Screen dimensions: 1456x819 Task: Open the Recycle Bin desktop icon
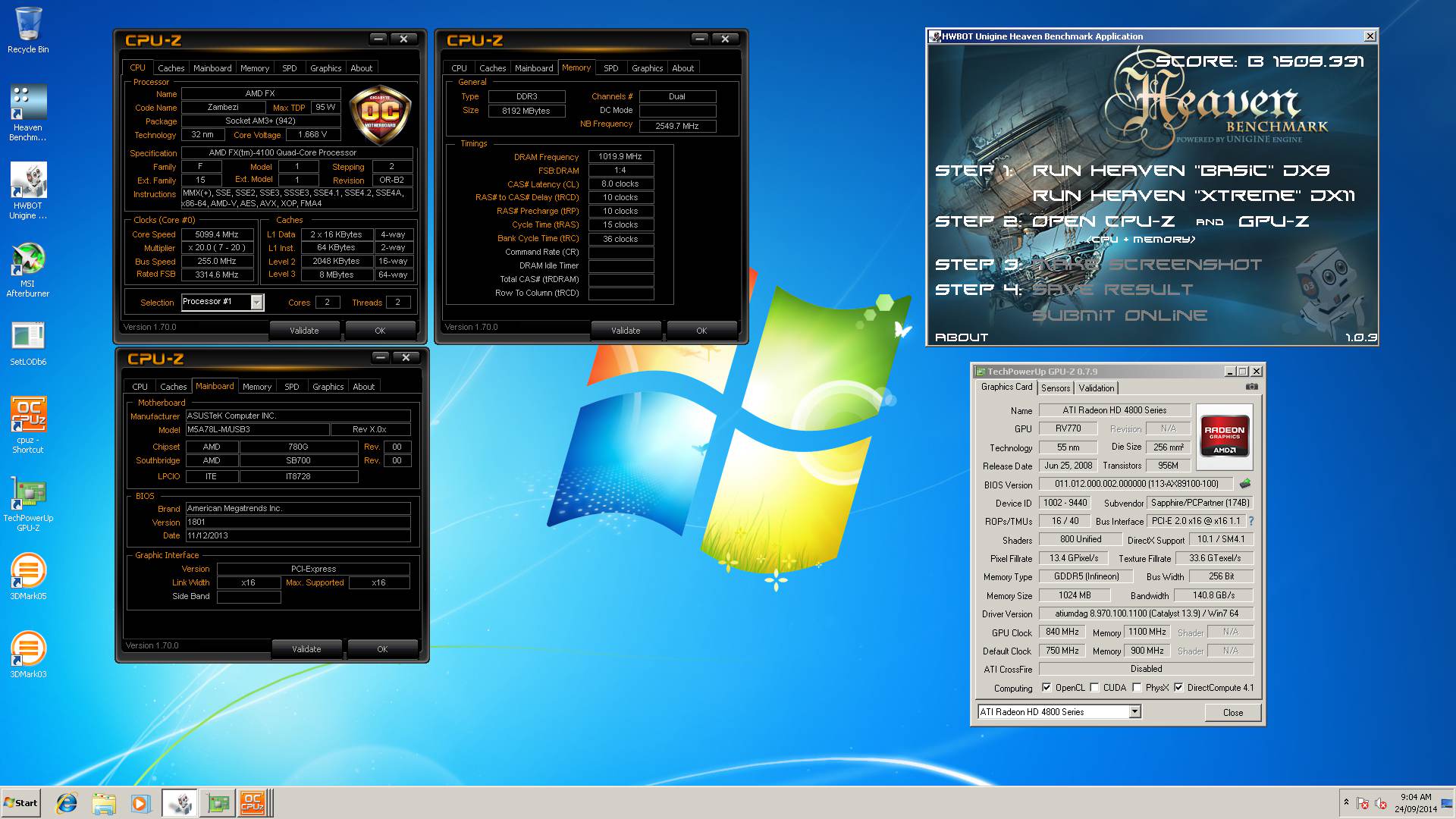(28, 30)
